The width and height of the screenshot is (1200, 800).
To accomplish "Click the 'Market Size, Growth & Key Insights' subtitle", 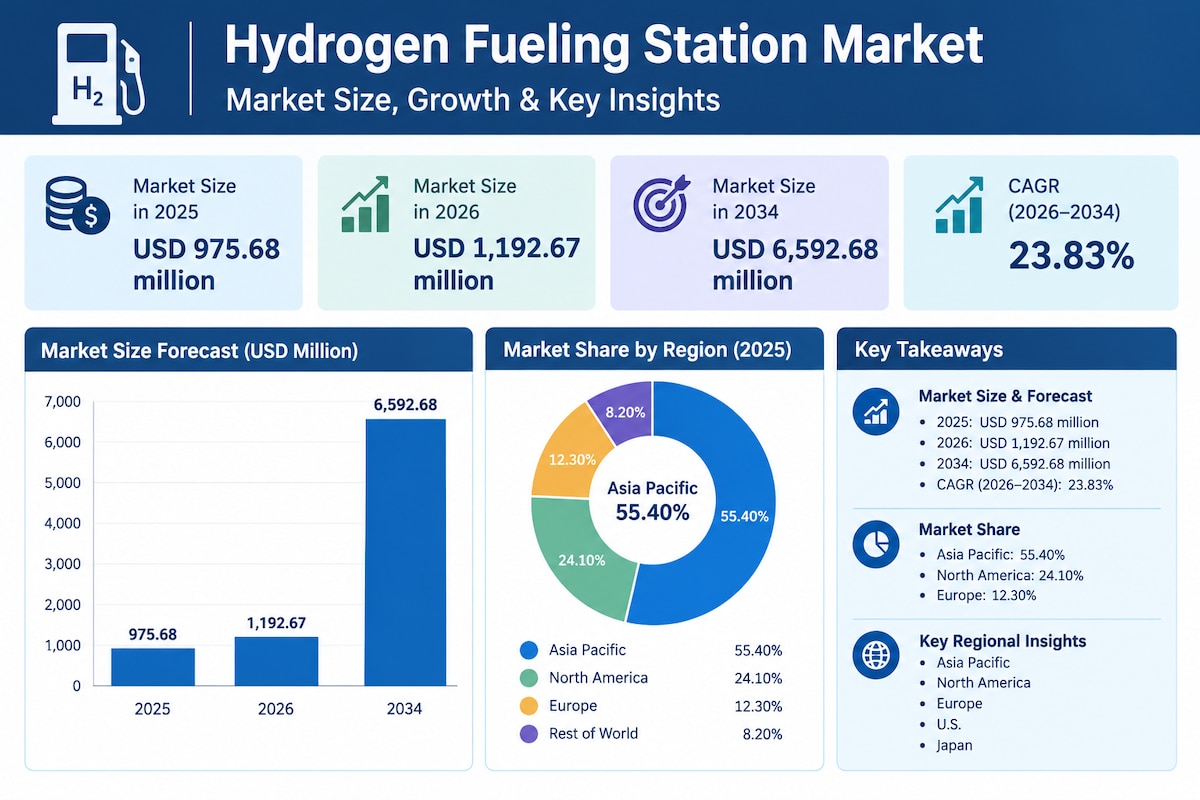I will pyautogui.click(x=473, y=100).
